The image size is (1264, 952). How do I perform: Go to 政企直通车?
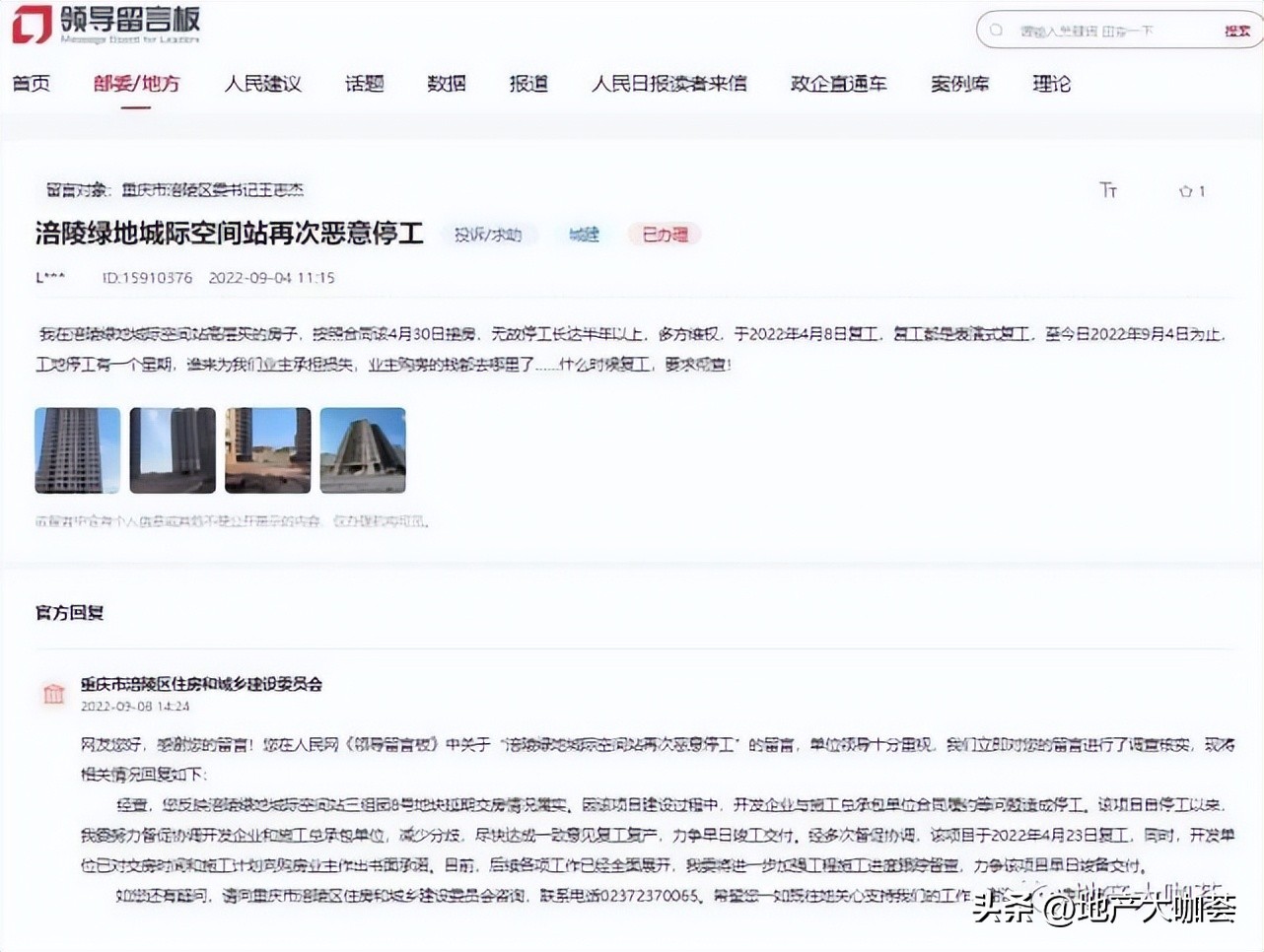pos(837,84)
